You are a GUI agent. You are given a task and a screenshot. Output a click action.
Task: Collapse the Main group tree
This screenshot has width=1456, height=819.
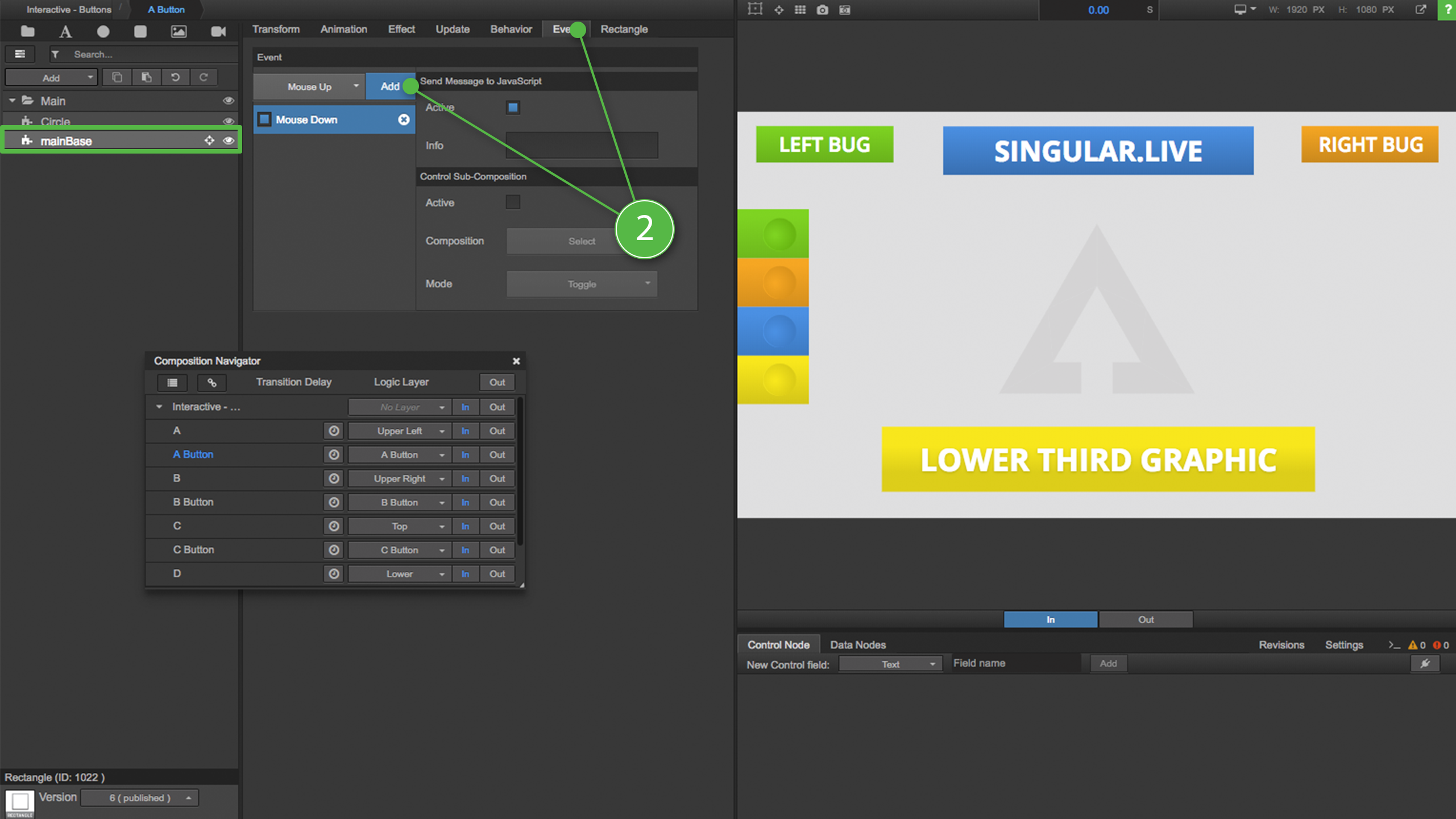pos(12,101)
